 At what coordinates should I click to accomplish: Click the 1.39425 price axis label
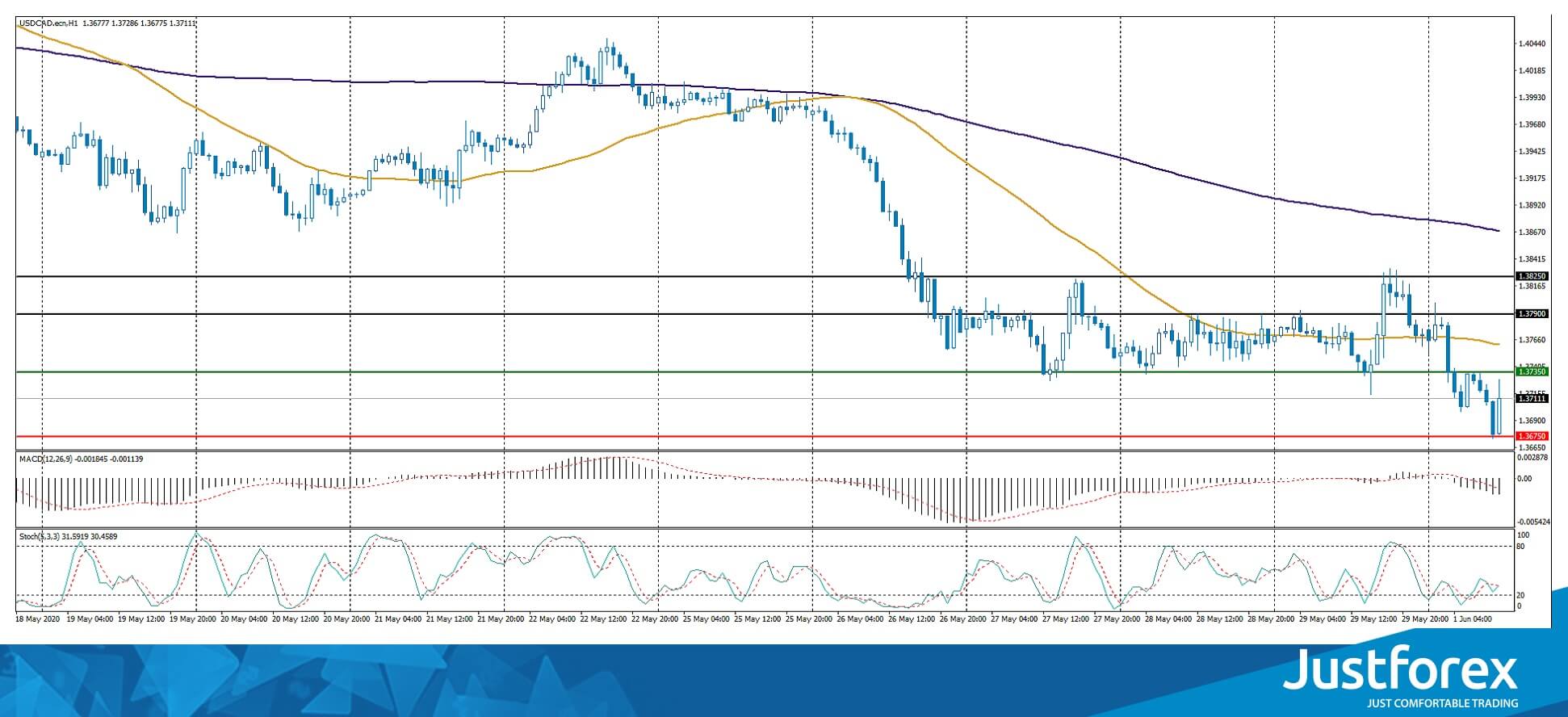point(1532,152)
